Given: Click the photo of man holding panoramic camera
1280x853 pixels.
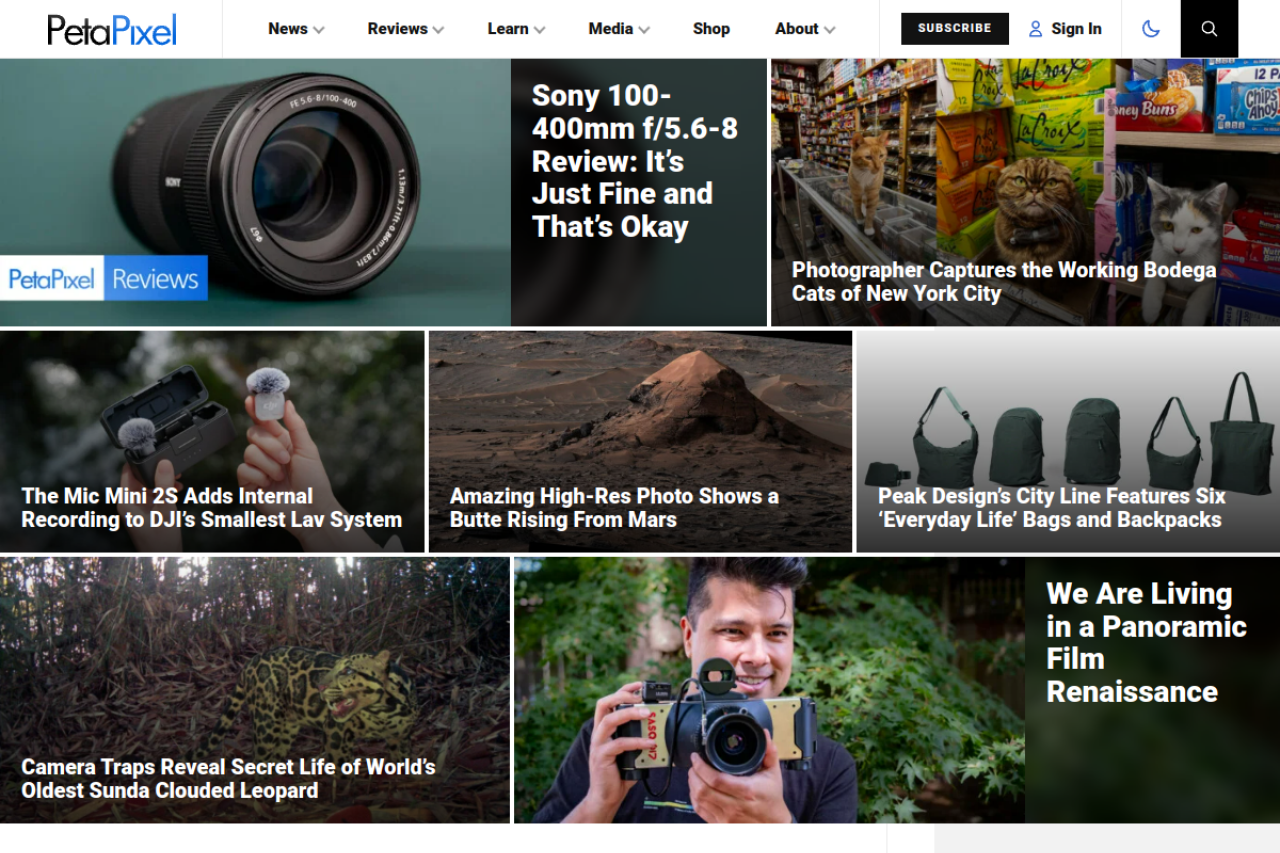Looking at the screenshot, I should [769, 690].
